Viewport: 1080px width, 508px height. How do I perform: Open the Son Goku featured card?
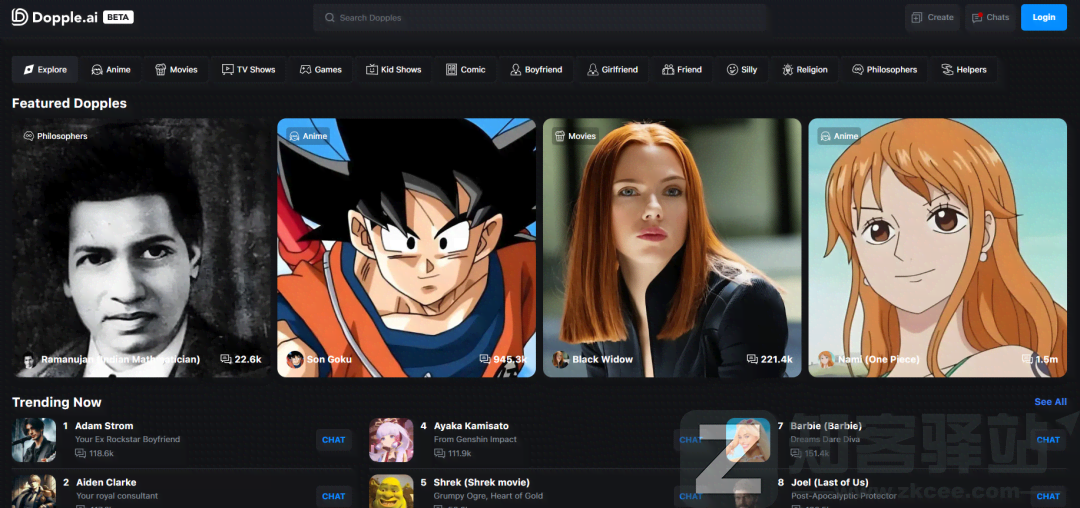click(406, 247)
